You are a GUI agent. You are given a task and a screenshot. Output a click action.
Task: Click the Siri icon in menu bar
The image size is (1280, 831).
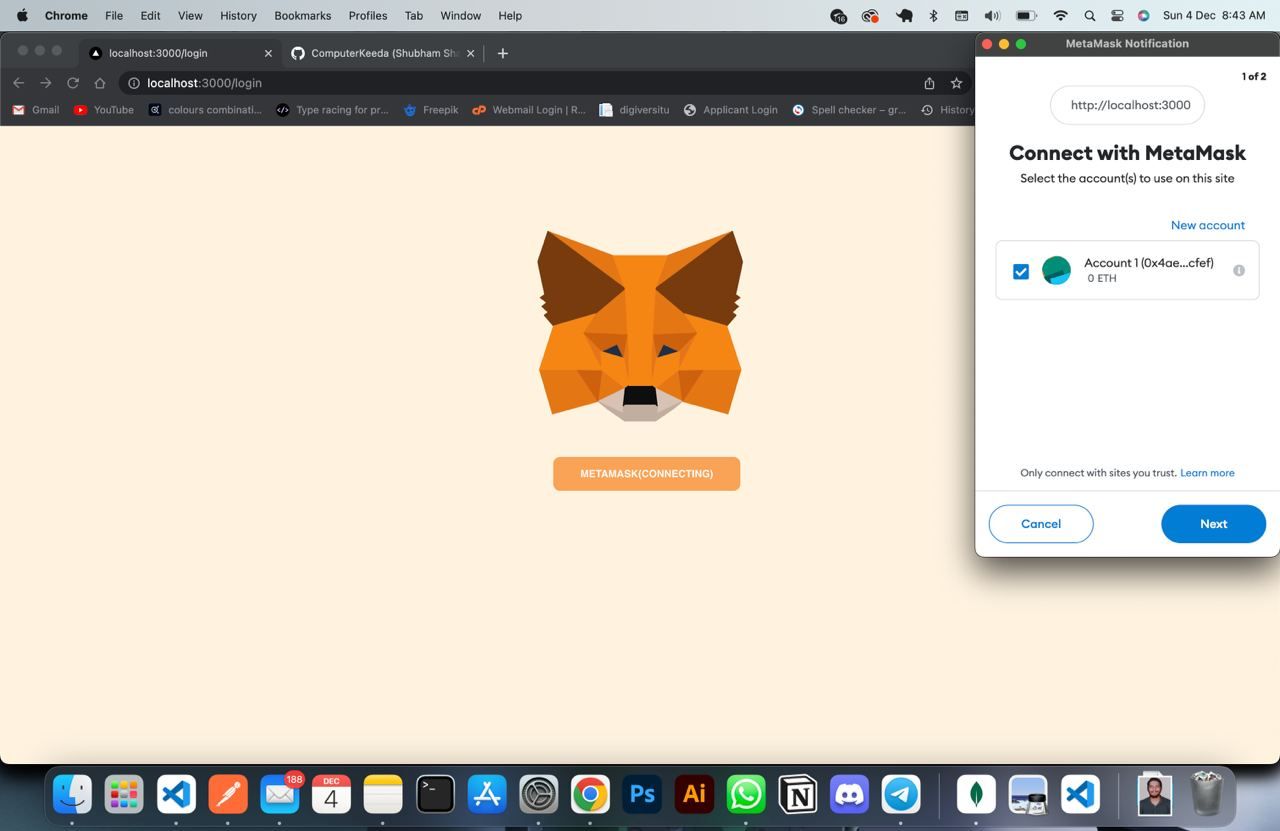click(1143, 16)
